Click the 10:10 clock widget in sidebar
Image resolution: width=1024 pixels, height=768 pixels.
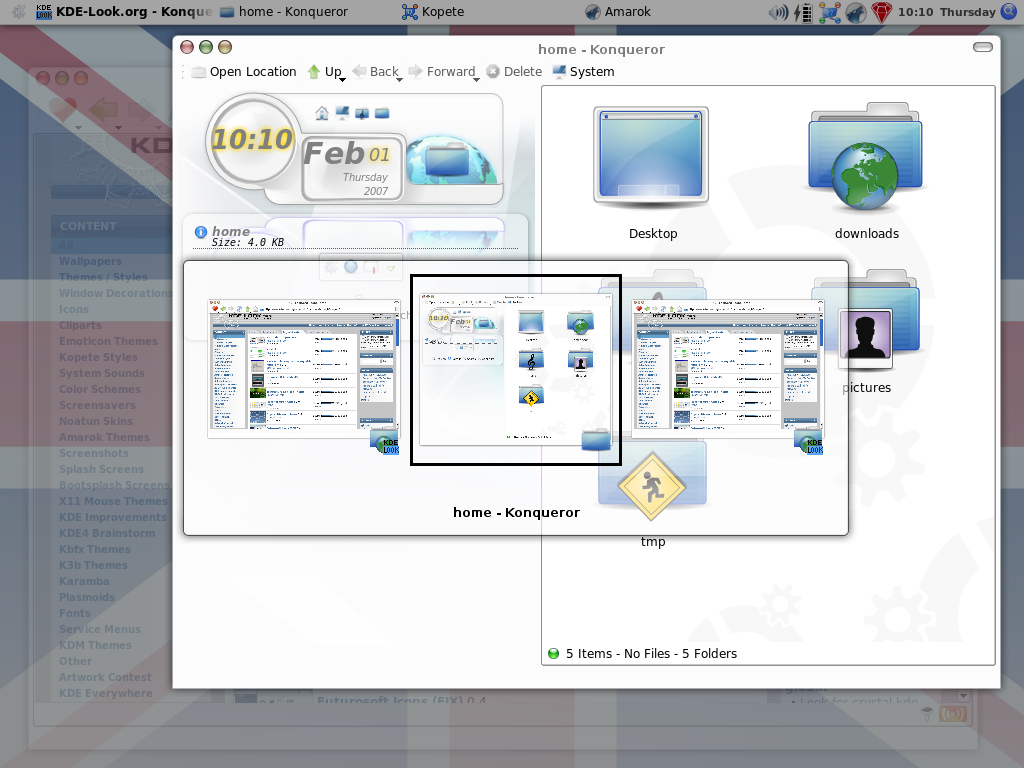tap(253, 139)
